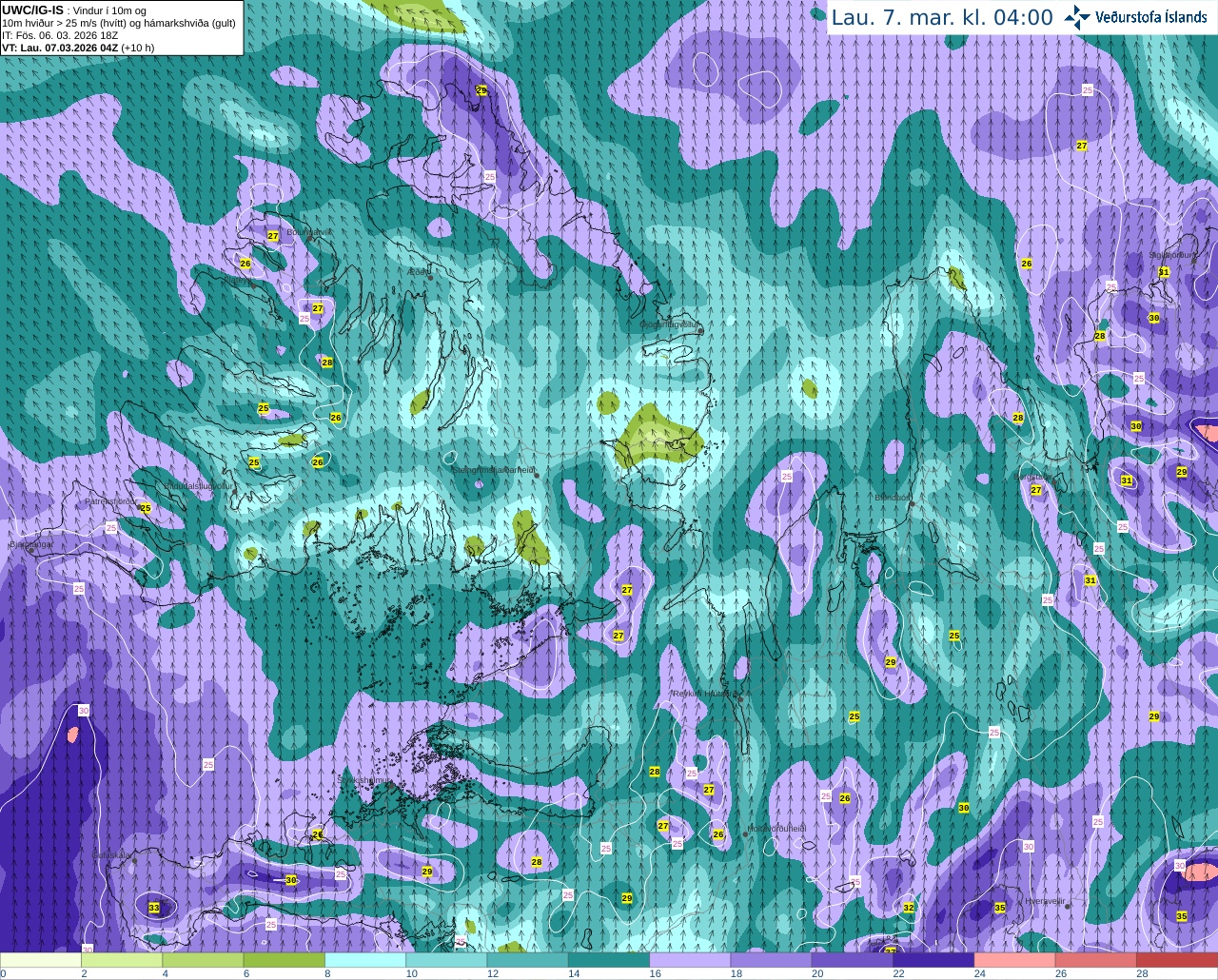Image resolution: width=1218 pixels, height=980 pixels.
Task: Pick the 20–22 m/s violet legend swatch
Action: pos(853,960)
